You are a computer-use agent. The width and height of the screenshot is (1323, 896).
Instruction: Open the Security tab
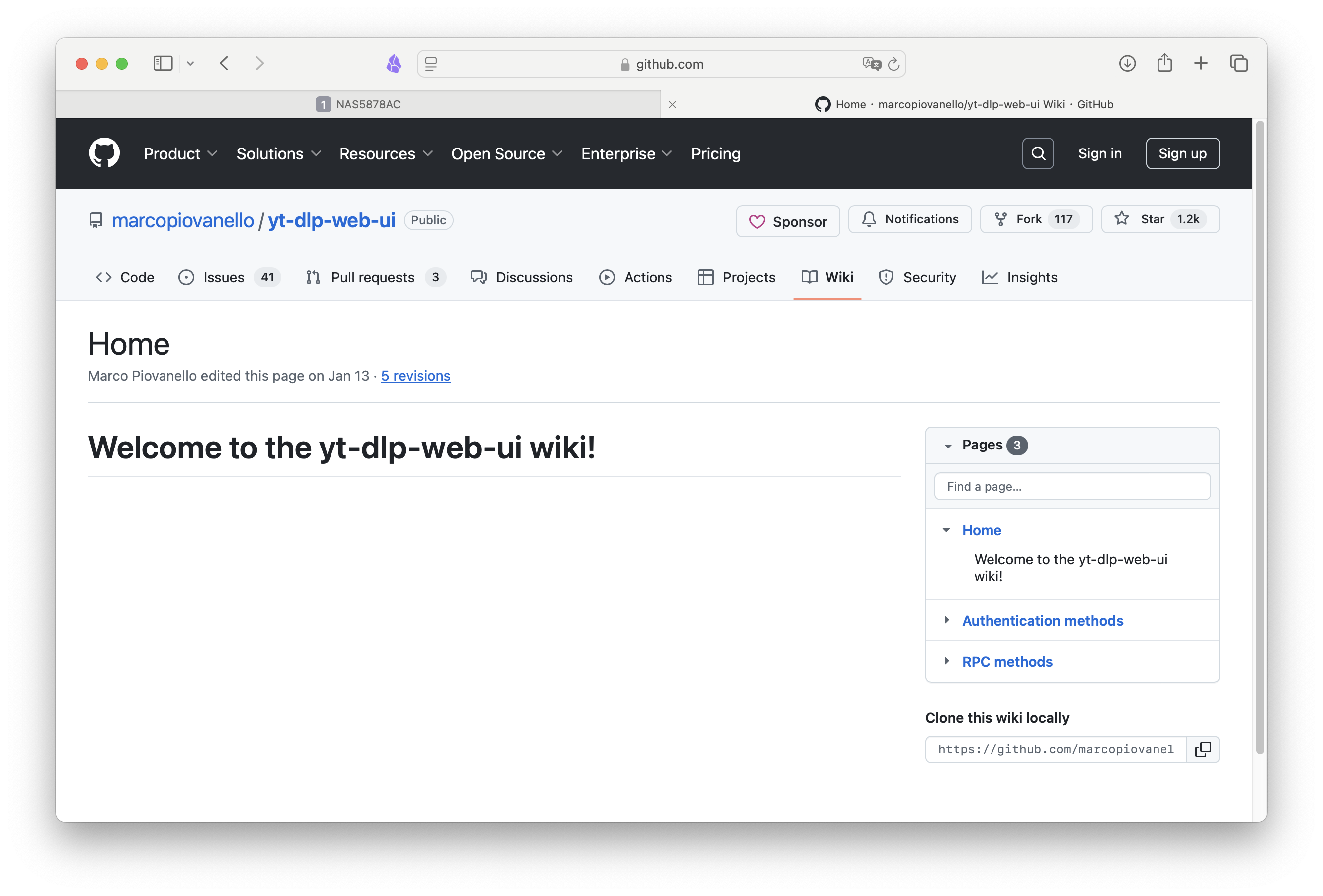tap(917, 277)
